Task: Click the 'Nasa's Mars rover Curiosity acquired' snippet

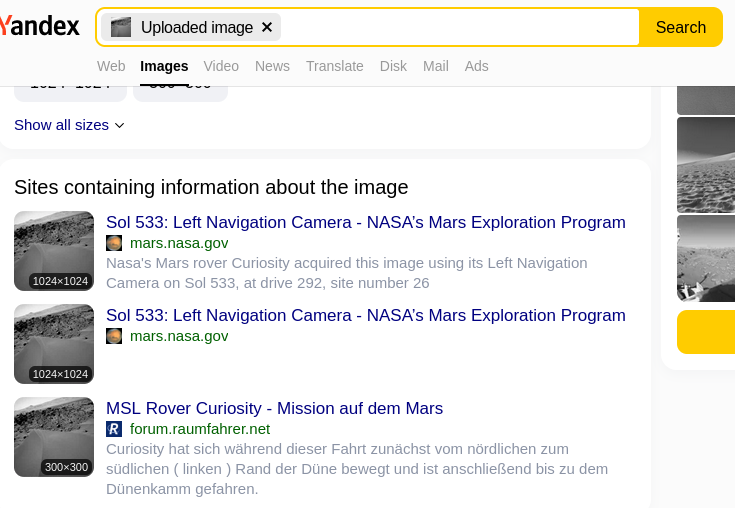Action: [346, 273]
